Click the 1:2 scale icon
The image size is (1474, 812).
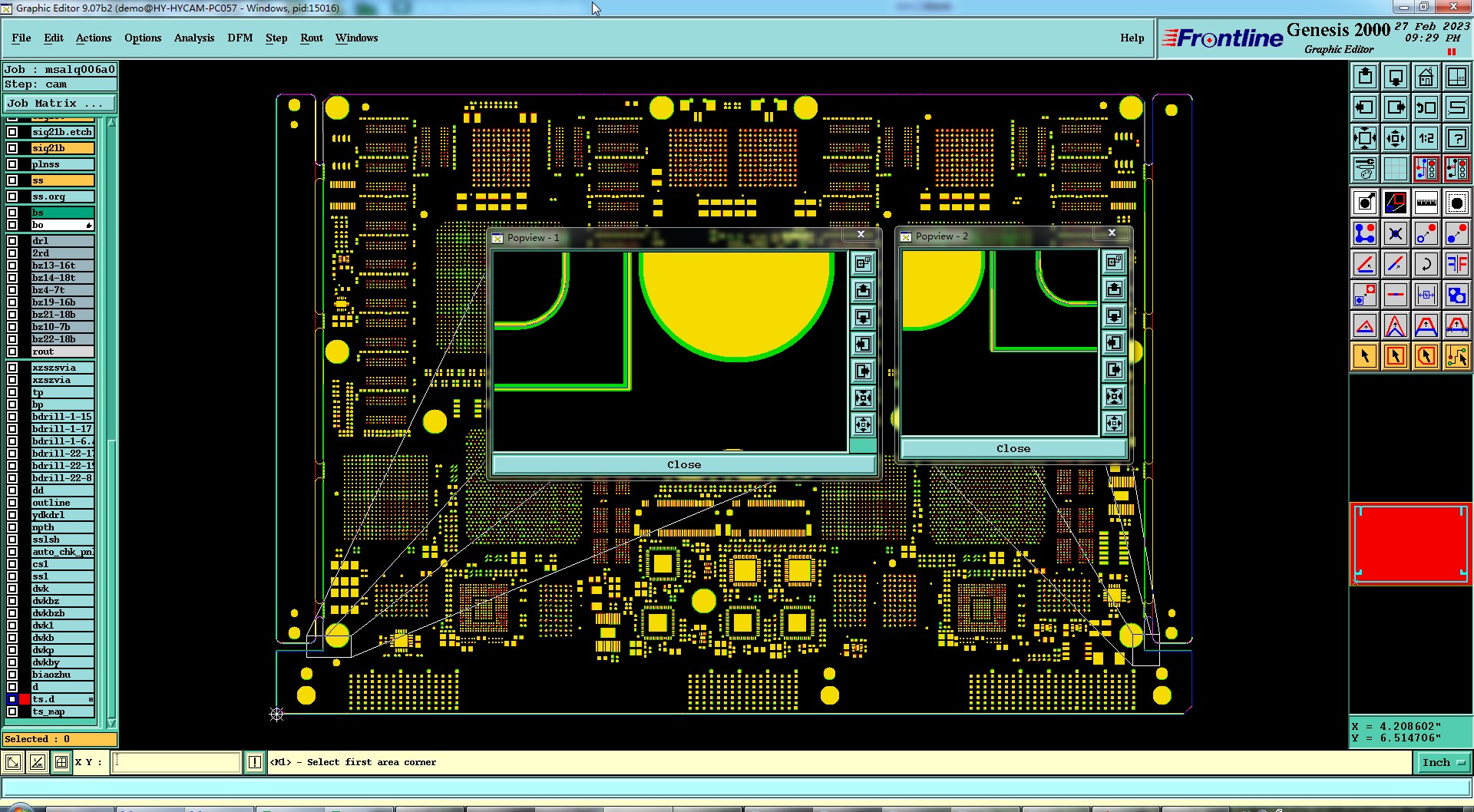1426,138
